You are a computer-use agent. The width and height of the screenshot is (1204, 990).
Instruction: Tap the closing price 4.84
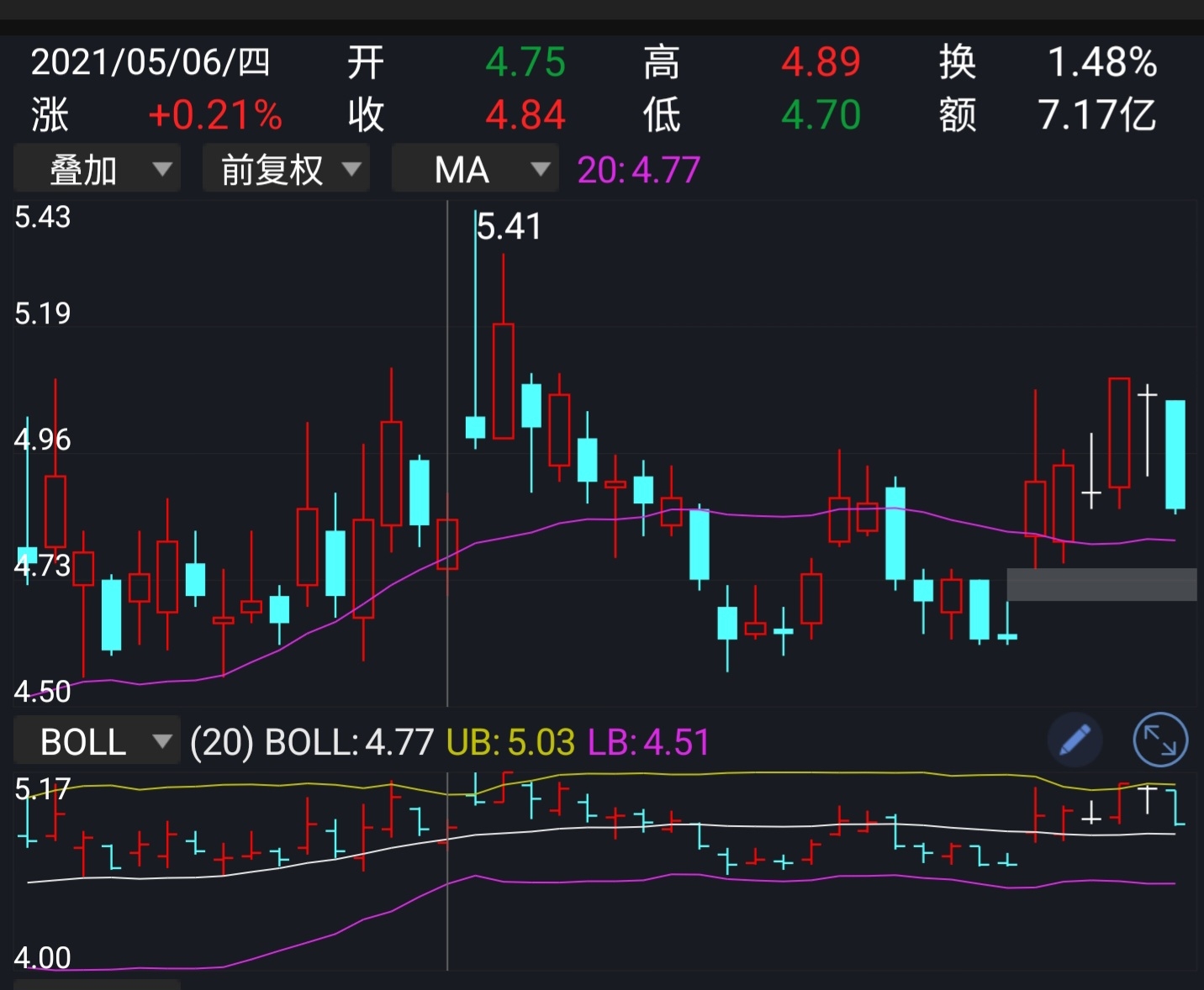(525, 115)
